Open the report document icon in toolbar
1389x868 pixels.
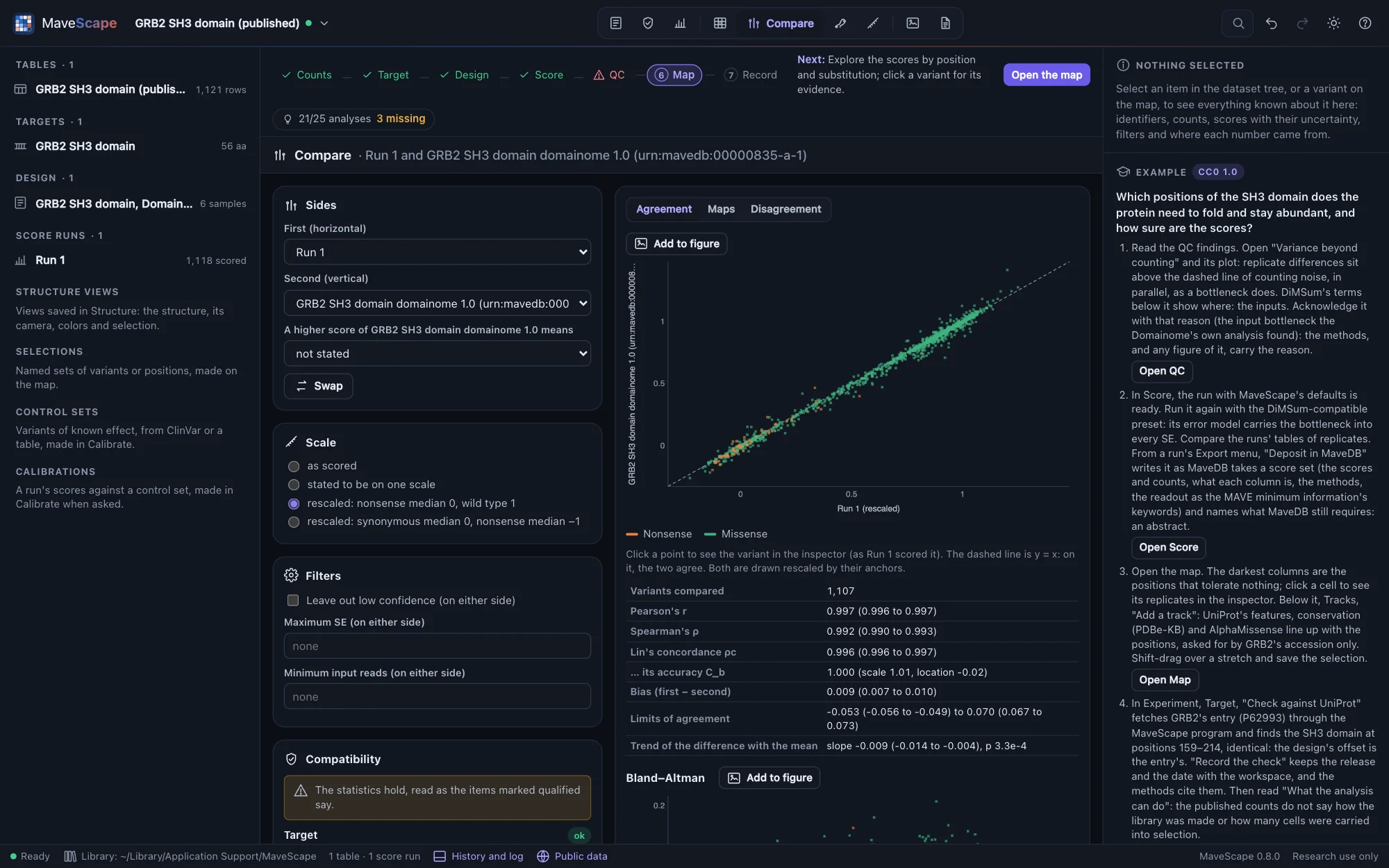click(x=945, y=23)
